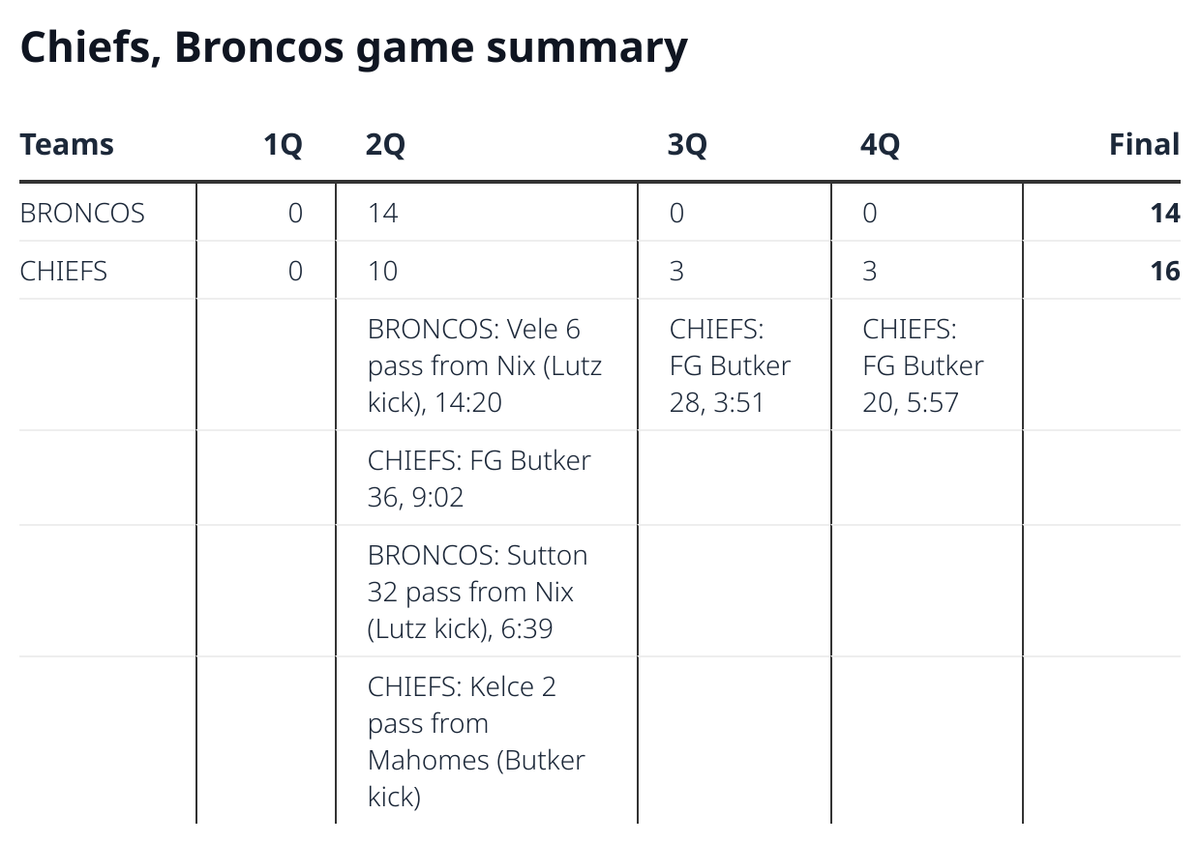Select the Final column header

(x=1144, y=144)
